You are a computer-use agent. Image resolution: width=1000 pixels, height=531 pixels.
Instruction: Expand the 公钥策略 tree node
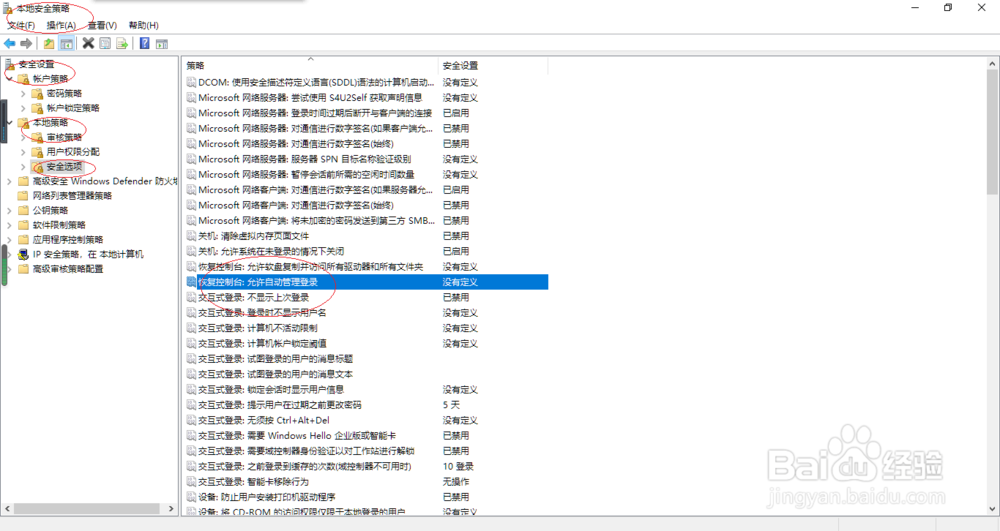[x=10, y=210]
